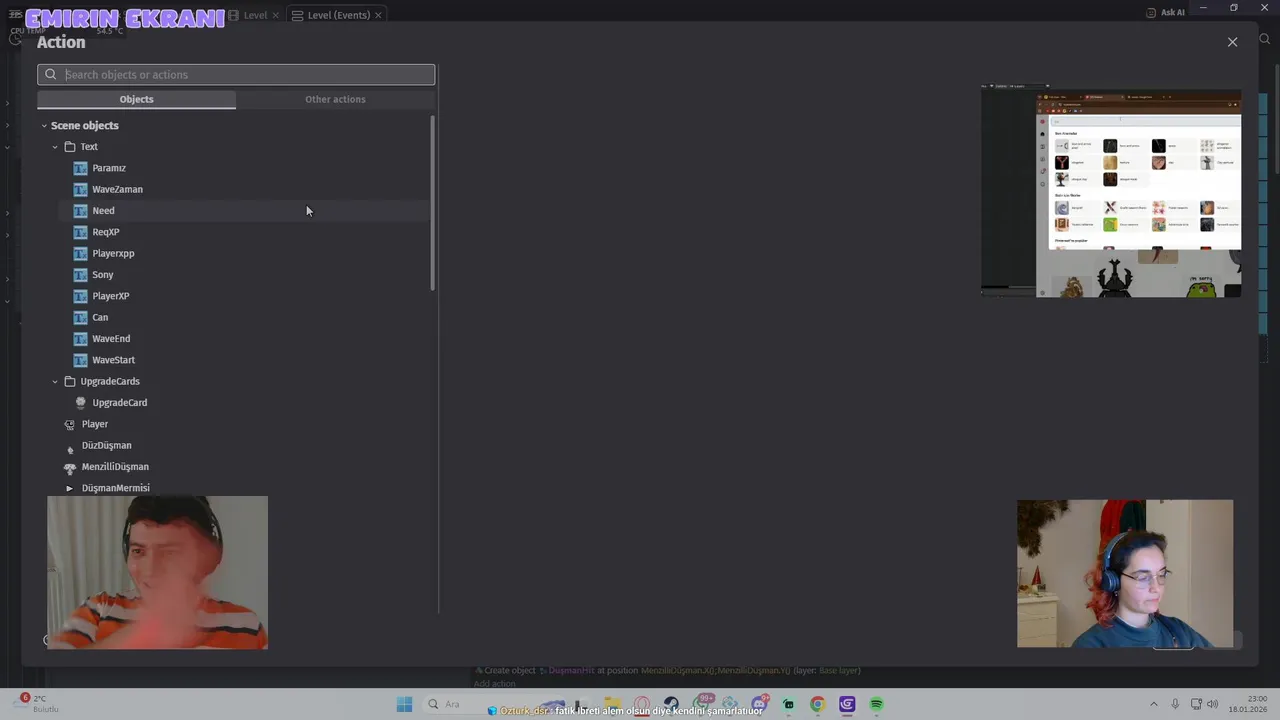Show hidden system tray icons
Image resolution: width=1280 pixels, height=720 pixels.
pyautogui.click(x=1153, y=704)
